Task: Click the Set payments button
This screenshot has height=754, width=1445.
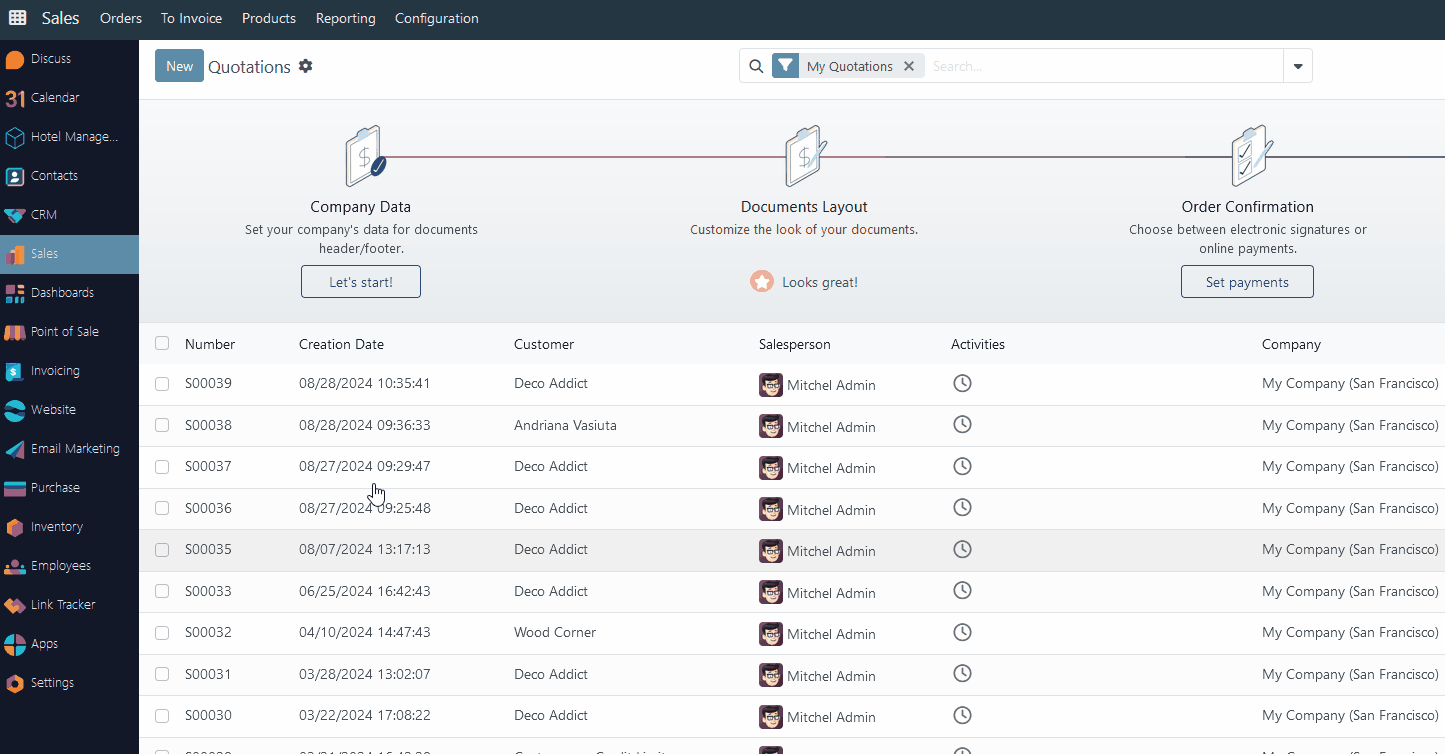Action: pos(1246,282)
